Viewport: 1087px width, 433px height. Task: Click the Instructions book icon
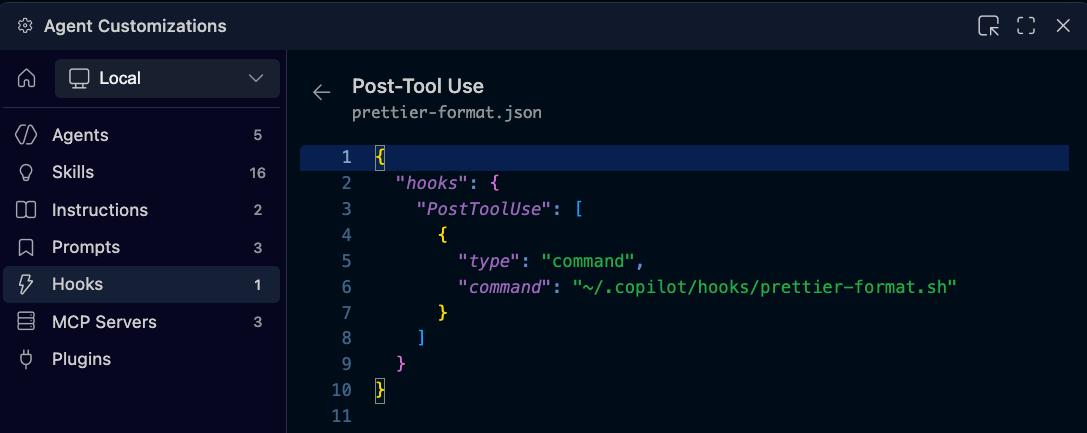[26, 210]
